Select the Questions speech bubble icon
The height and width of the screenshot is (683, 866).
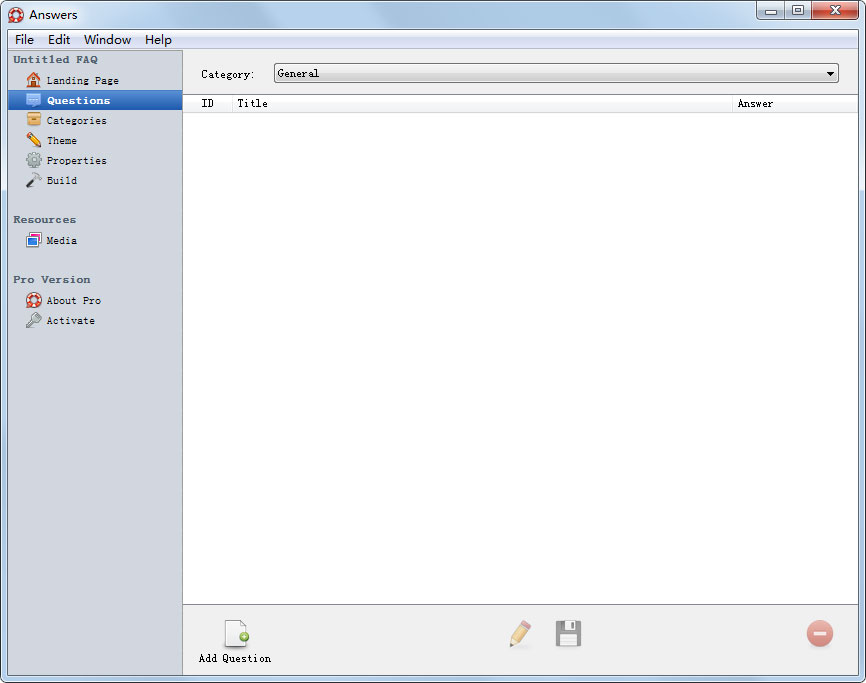coord(34,100)
